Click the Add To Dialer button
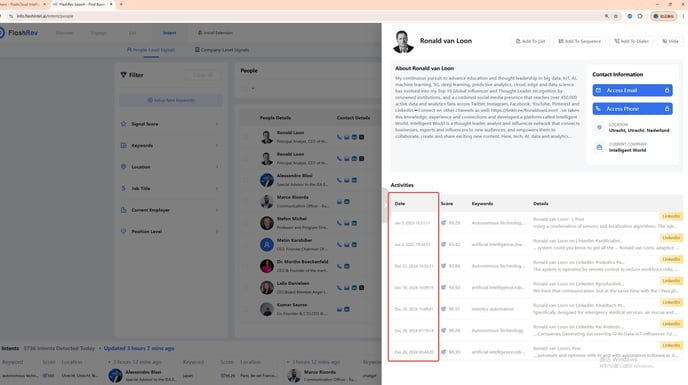 point(631,41)
